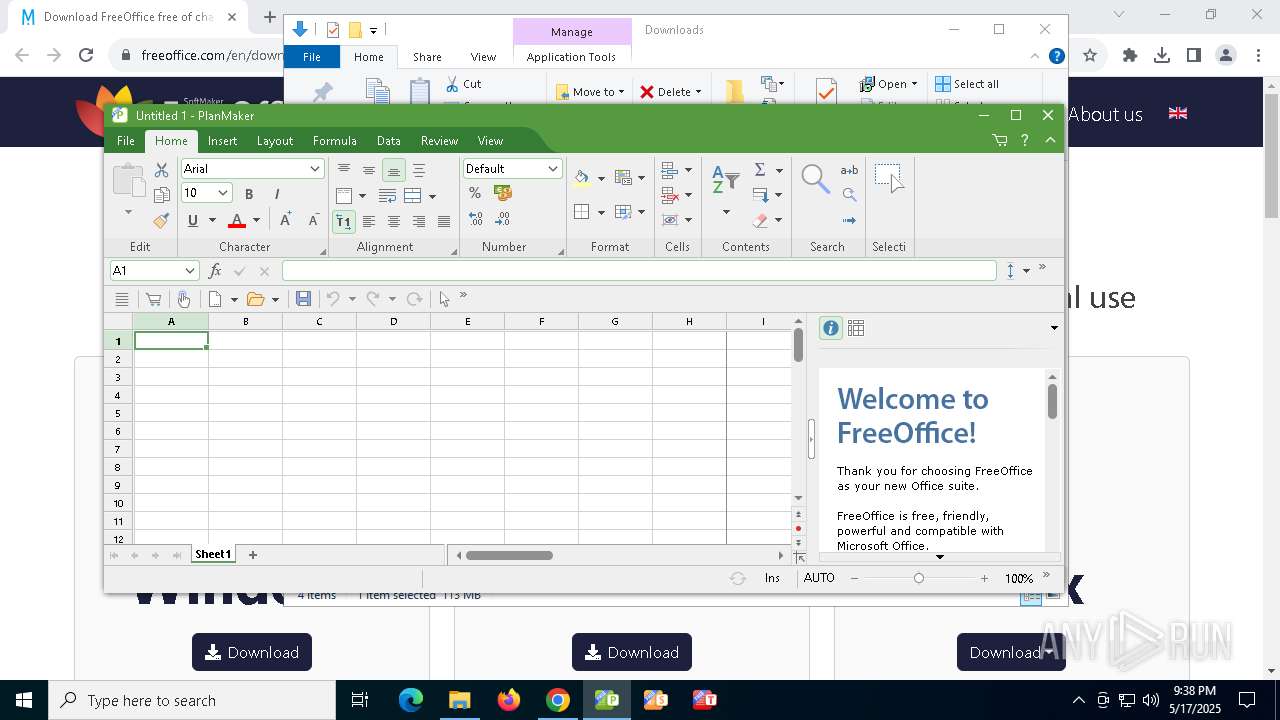Toggle Bold formatting

249,194
